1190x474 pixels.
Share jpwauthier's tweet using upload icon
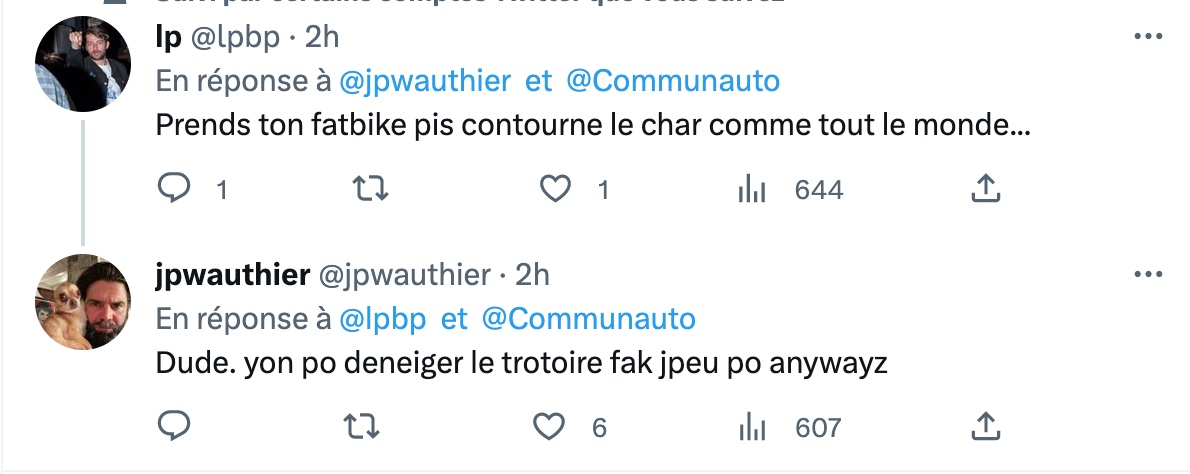(x=985, y=426)
